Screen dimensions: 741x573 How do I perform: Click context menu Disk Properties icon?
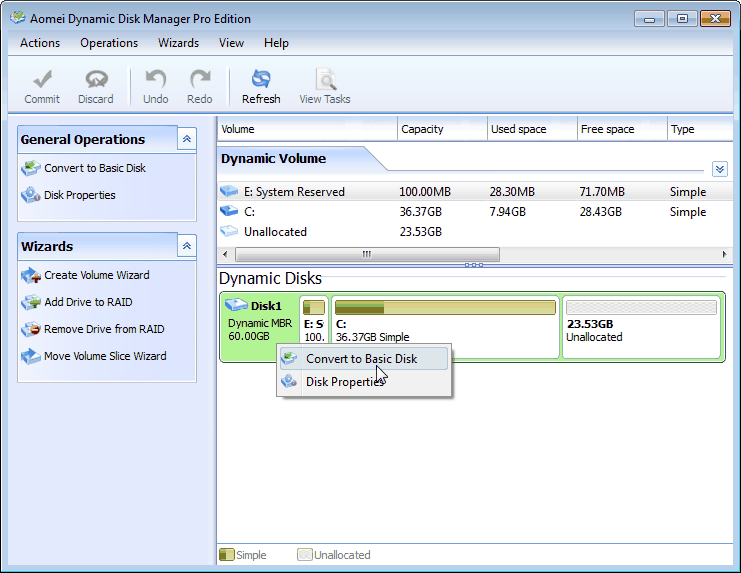(x=289, y=381)
